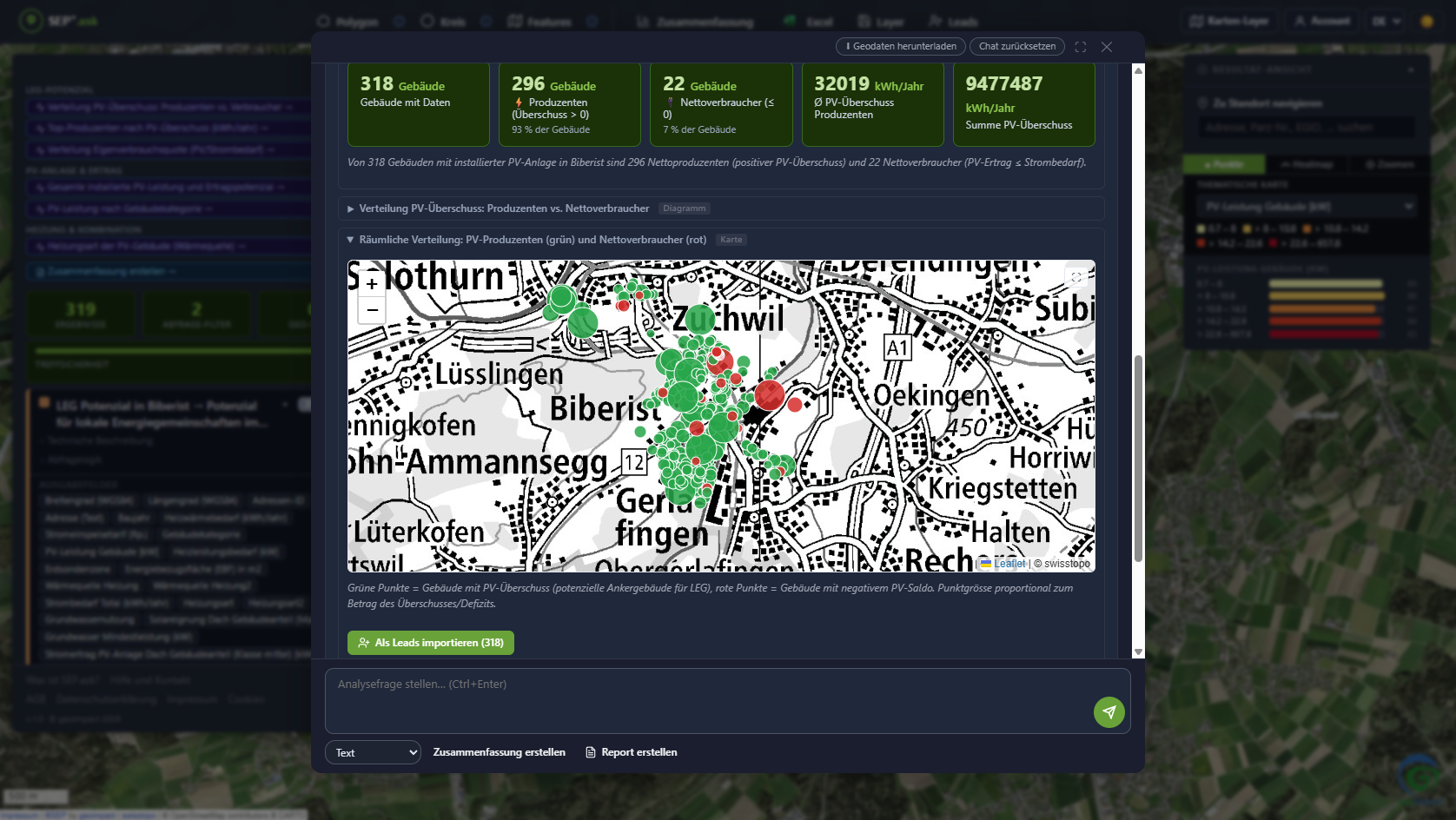The width and height of the screenshot is (1456, 820).
Task: Close the analysis chat dialog
Action: coord(1107,47)
